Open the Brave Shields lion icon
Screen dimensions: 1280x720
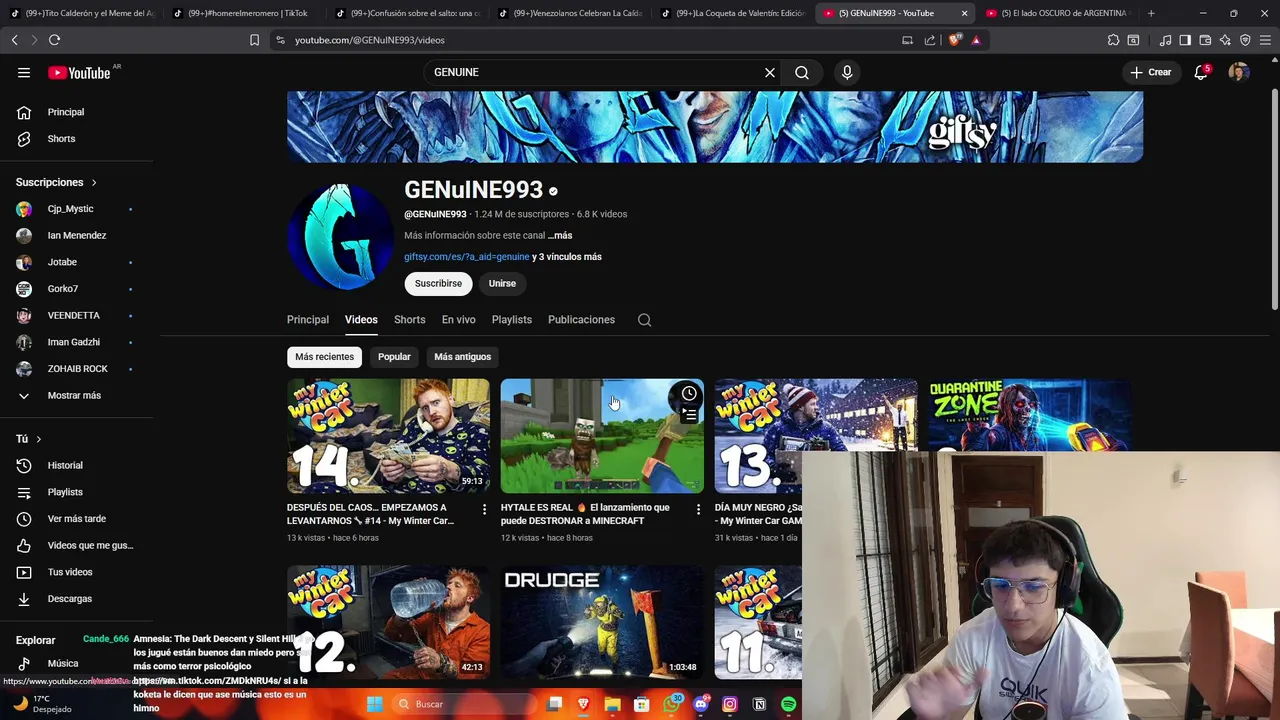(954, 40)
